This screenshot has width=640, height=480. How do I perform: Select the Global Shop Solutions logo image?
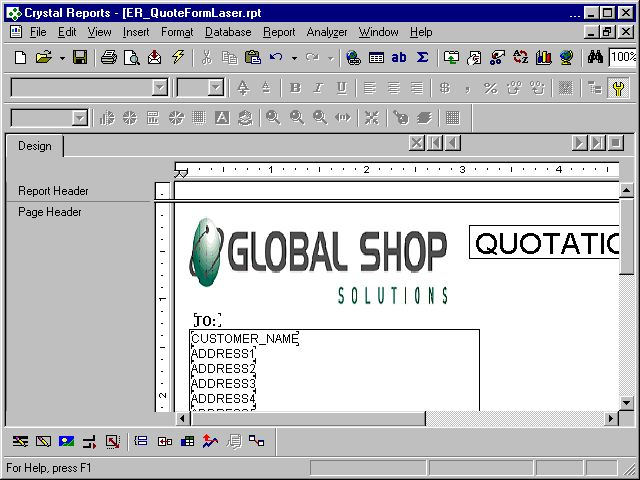pyautogui.click(x=318, y=261)
